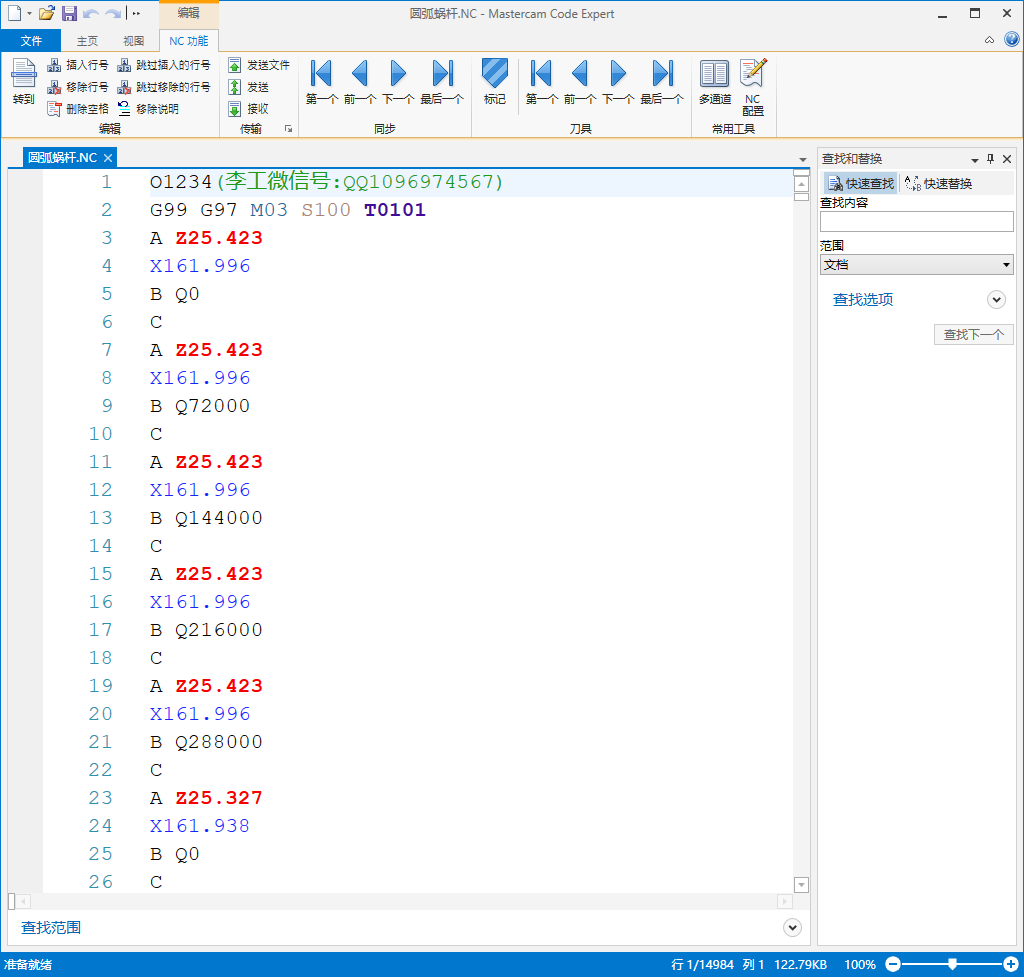Click the 编辑 contextual tab header

click(x=189, y=13)
